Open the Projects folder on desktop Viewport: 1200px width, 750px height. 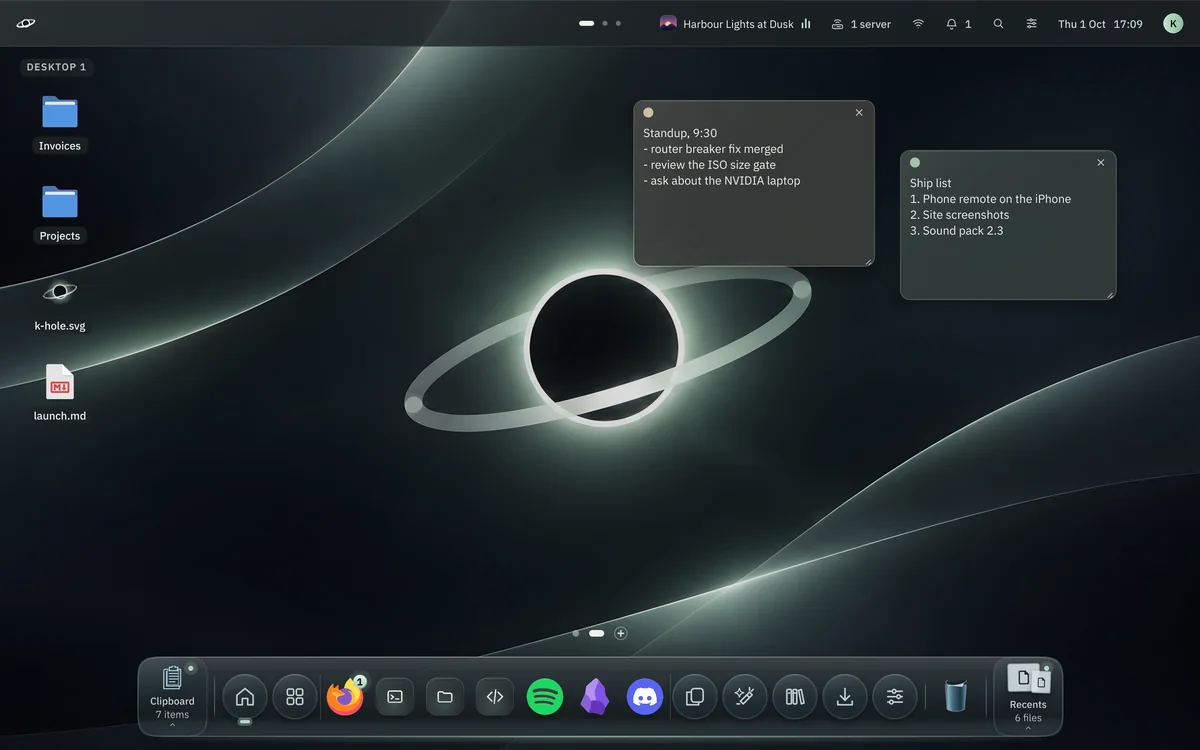(x=60, y=214)
